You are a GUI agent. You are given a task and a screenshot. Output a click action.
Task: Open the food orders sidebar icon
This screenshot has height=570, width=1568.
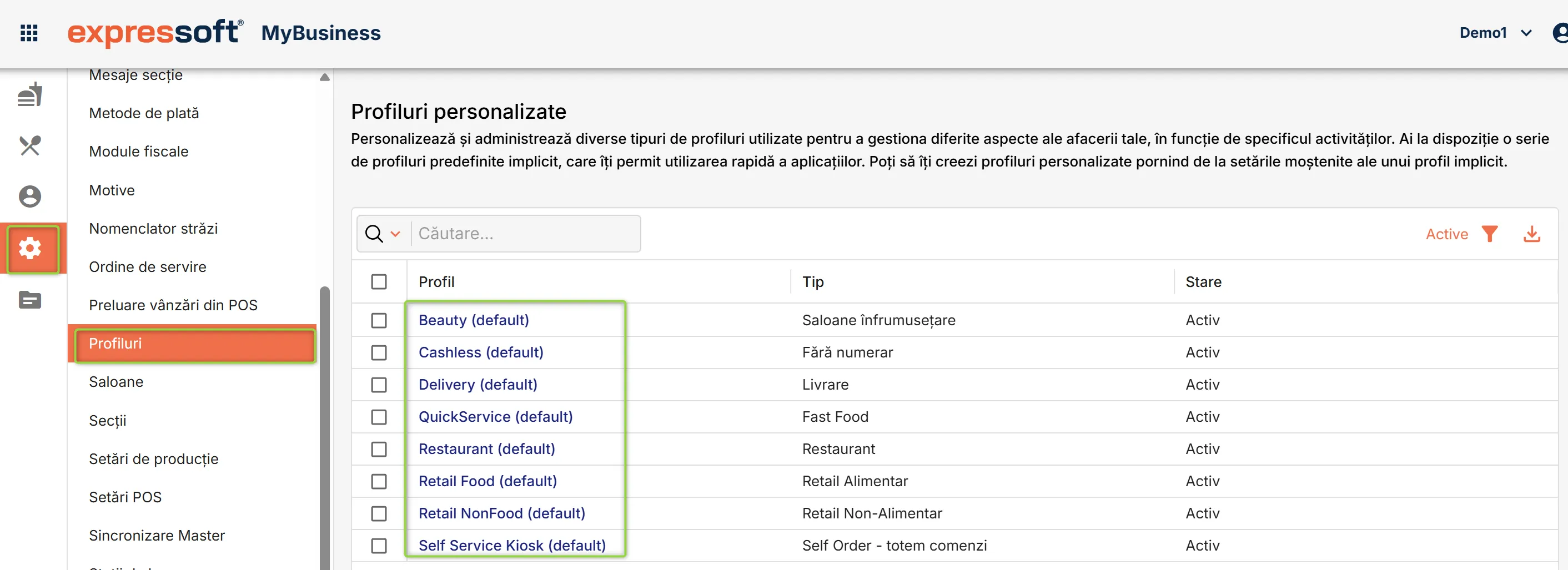pos(30,94)
